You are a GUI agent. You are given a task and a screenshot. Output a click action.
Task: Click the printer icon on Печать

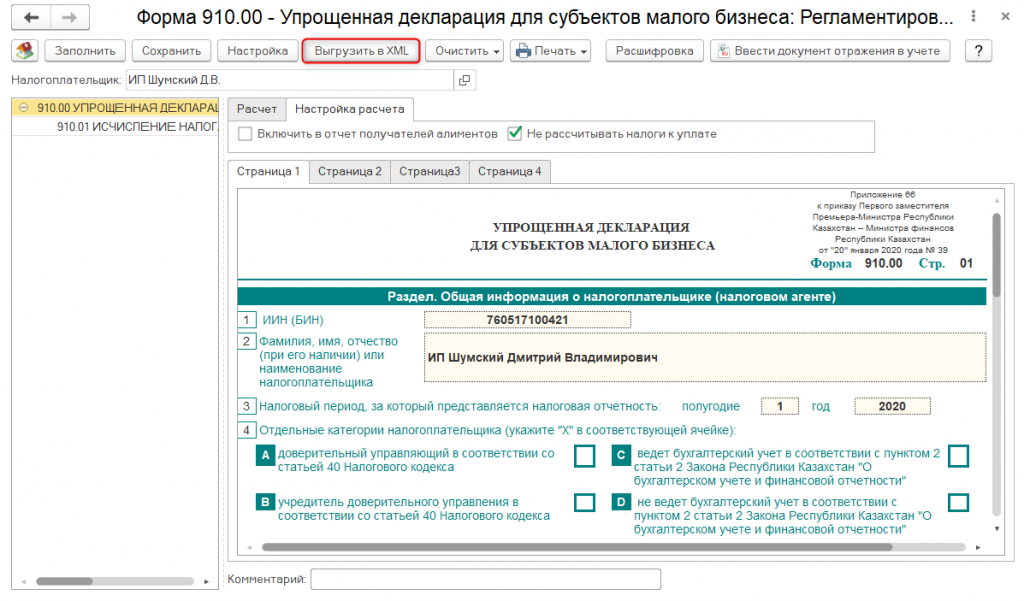[x=524, y=51]
